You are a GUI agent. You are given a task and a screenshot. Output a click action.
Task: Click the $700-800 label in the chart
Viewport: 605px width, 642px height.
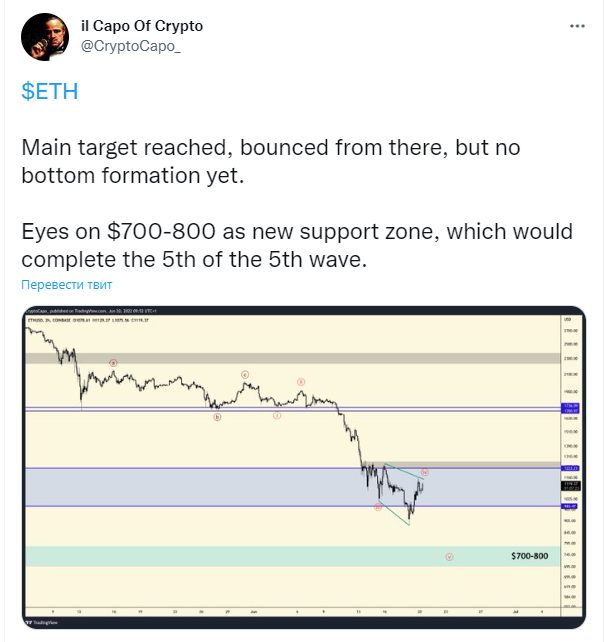point(530,556)
